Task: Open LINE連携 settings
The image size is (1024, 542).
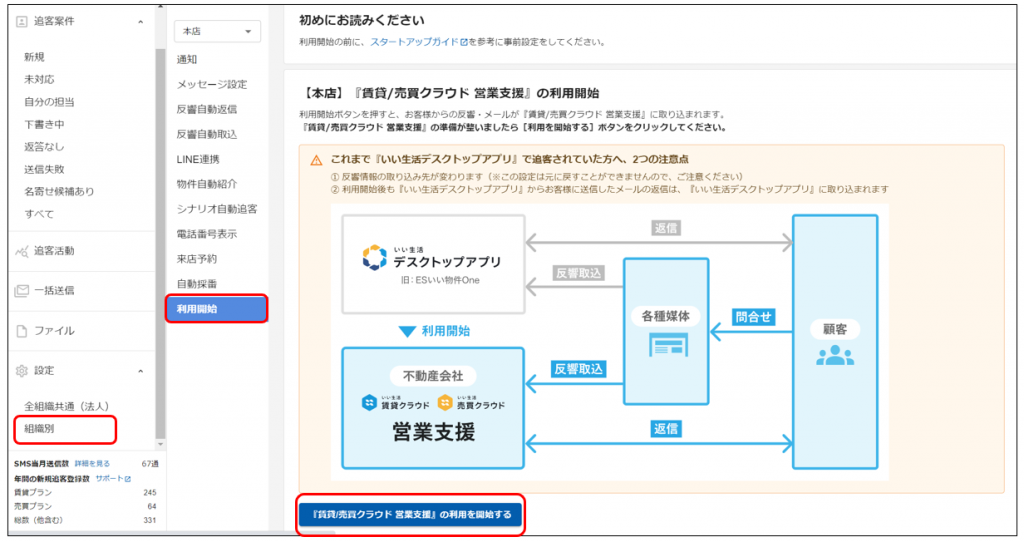Action: (x=198, y=159)
